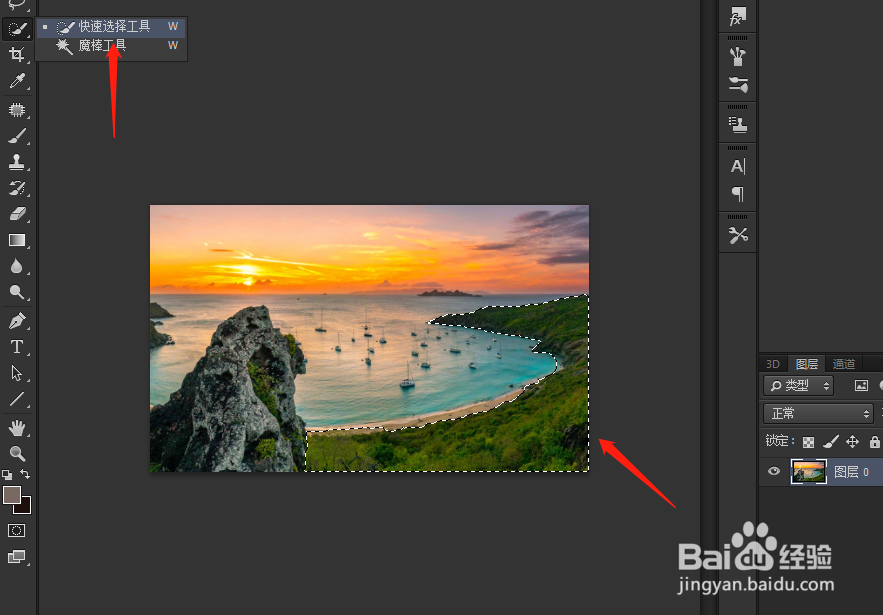The width and height of the screenshot is (883, 615).
Task: Open the Paragraph panel icon
Action: click(x=737, y=194)
